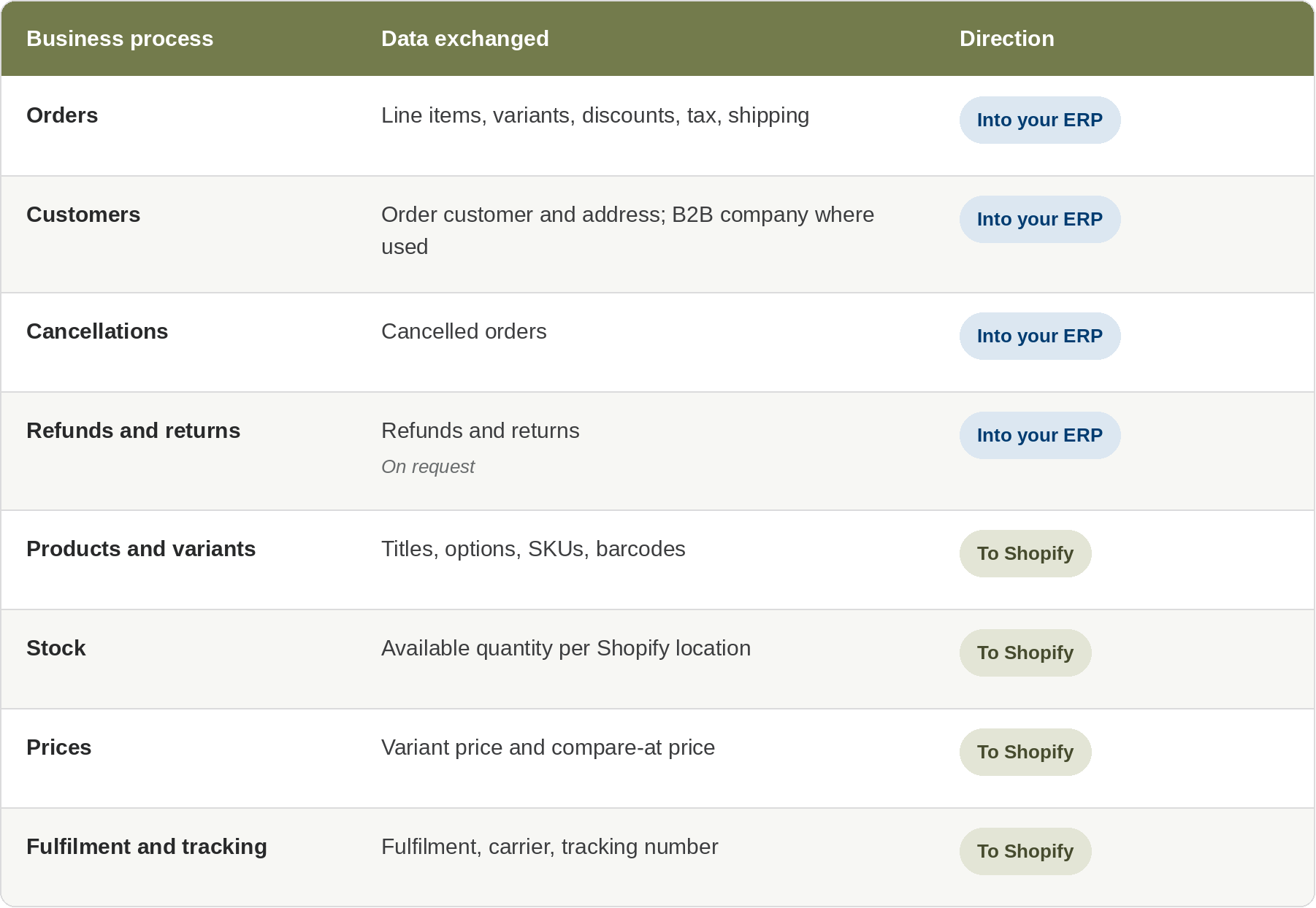Click the 'Data exchanged' column header
This screenshot has height=908, width=1316.
tap(465, 39)
